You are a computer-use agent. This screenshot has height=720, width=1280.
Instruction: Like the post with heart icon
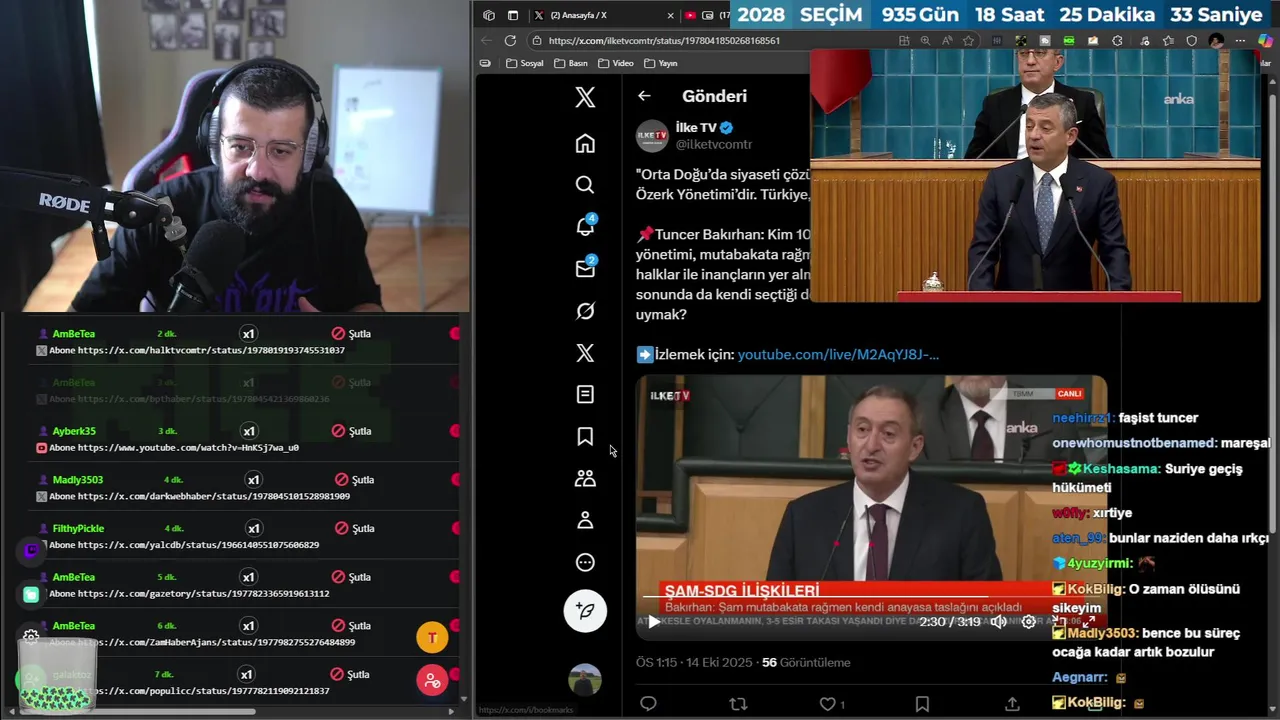[x=828, y=704]
